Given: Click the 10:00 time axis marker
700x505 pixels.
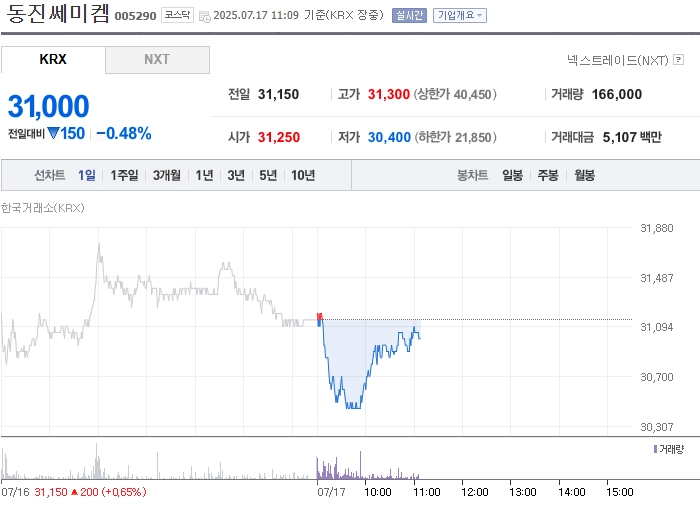Looking at the screenshot, I should click(x=378, y=492).
